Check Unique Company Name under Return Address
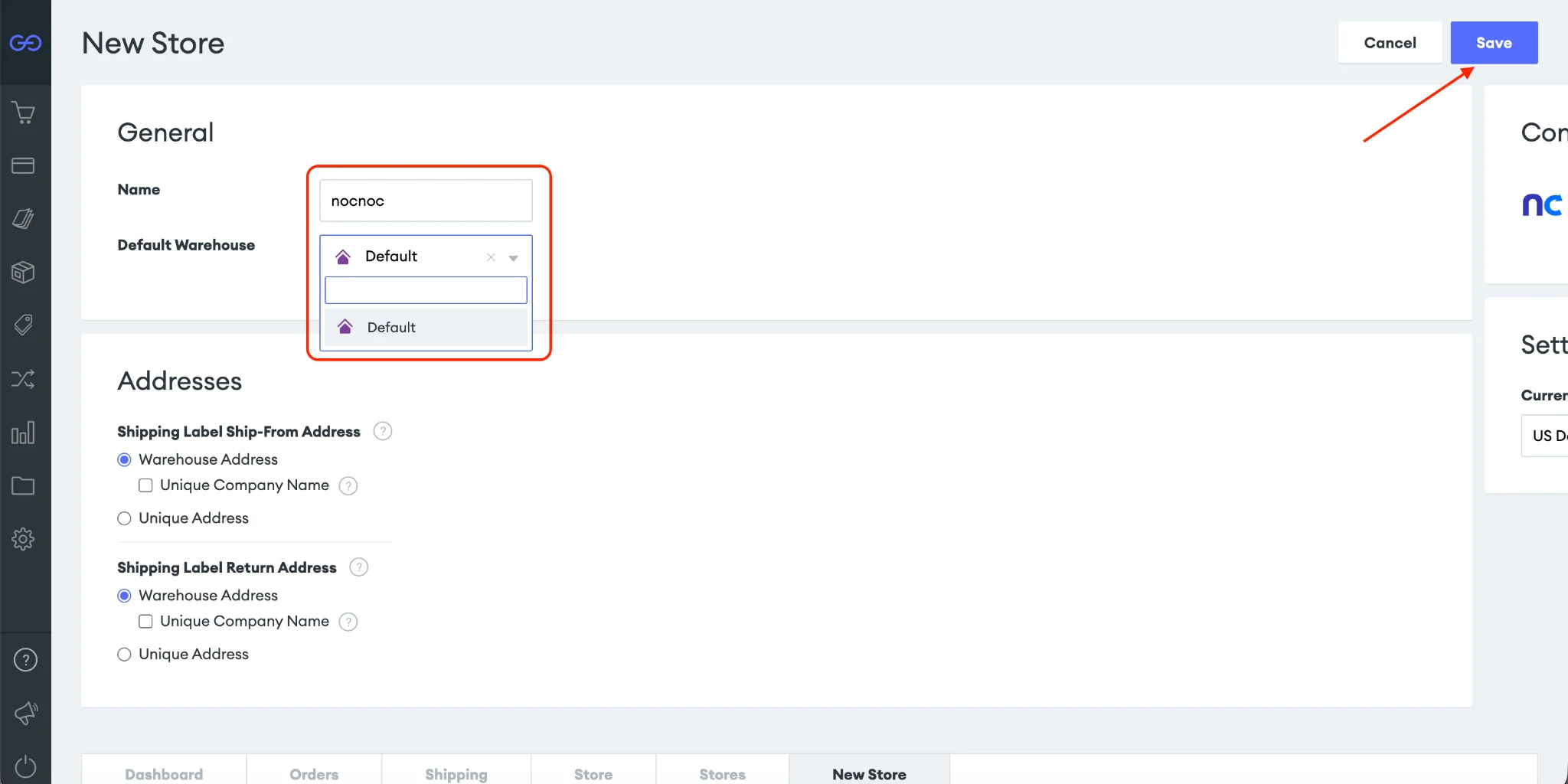This screenshot has height=784, width=1568. coord(145,622)
